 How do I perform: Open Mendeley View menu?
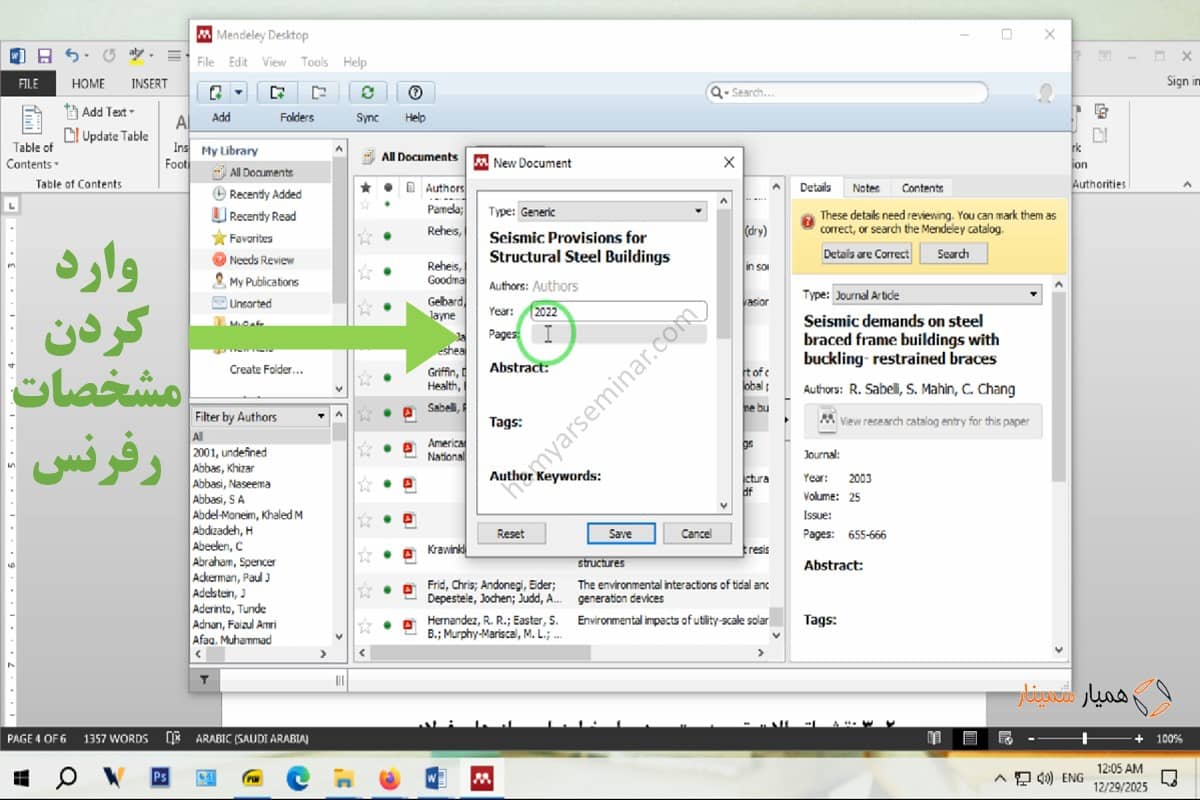tap(274, 62)
